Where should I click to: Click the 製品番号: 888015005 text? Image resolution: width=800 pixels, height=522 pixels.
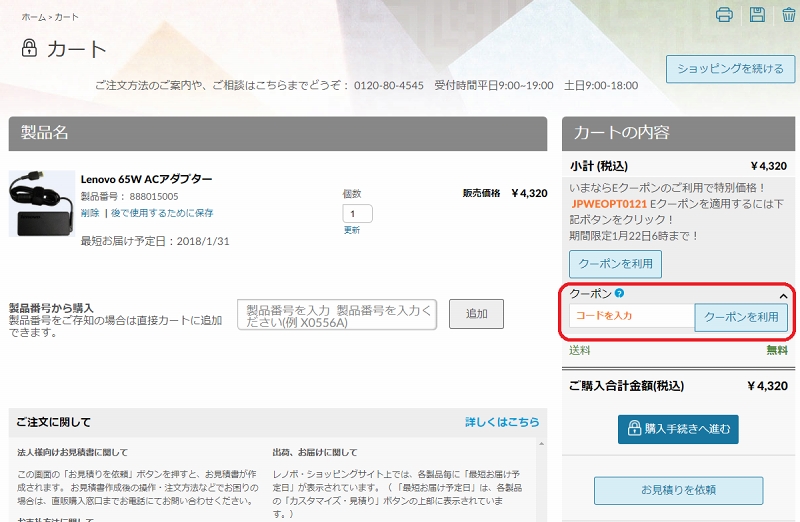coord(130,196)
